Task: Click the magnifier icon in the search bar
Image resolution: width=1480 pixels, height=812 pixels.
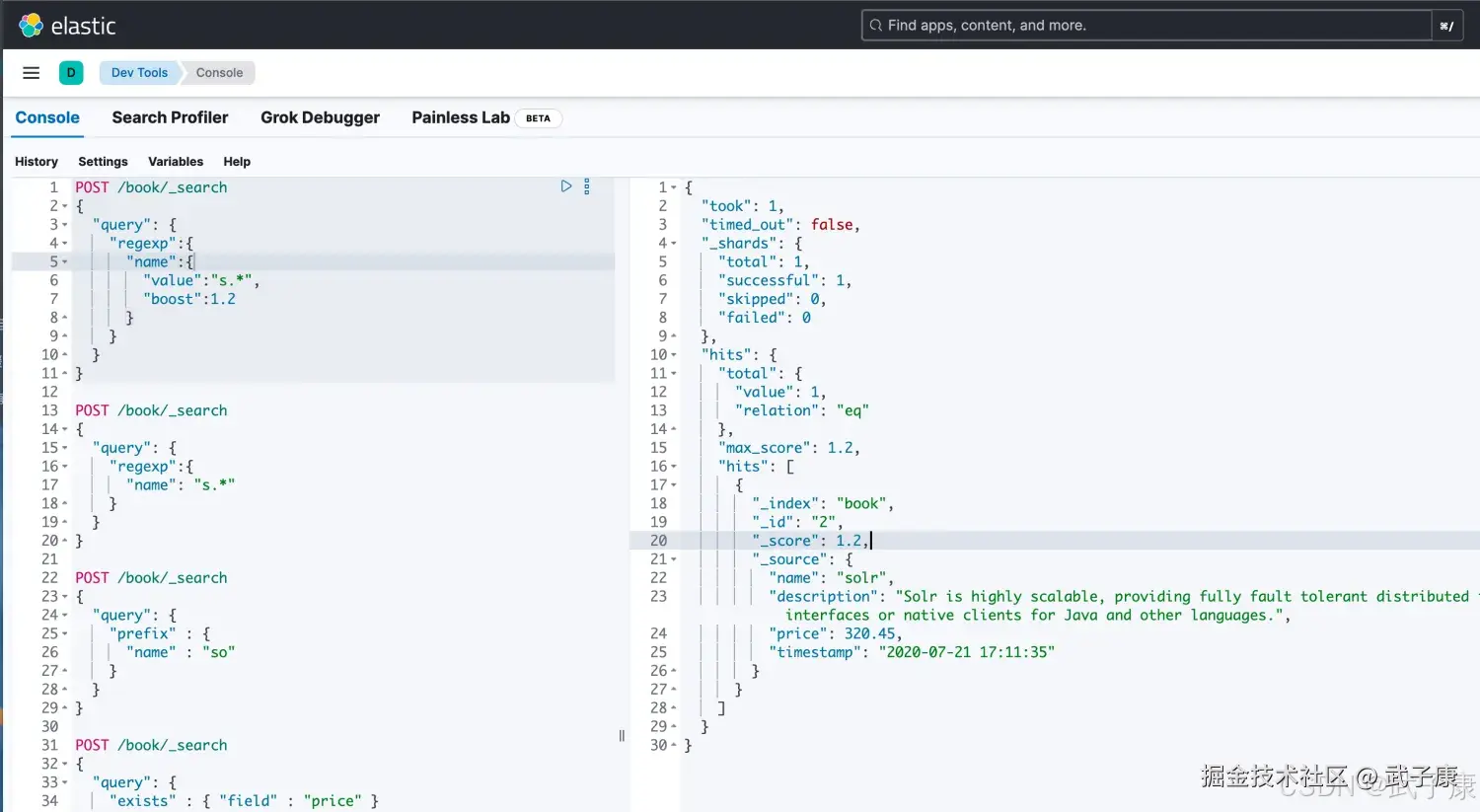Action: pos(876,25)
